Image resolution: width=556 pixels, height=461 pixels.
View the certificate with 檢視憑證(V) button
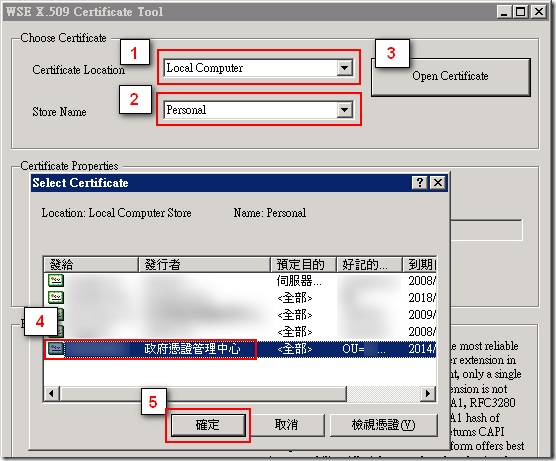click(x=384, y=425)
